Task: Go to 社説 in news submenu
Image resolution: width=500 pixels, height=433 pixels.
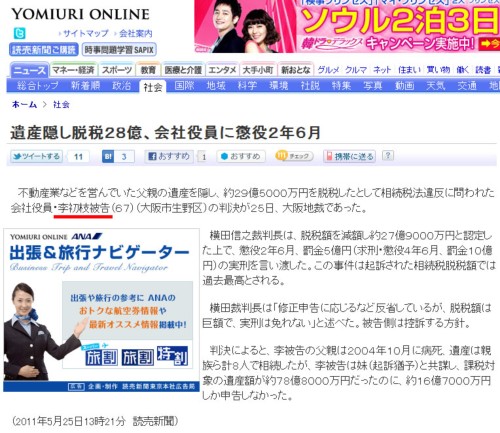Action: coord(310,86)
